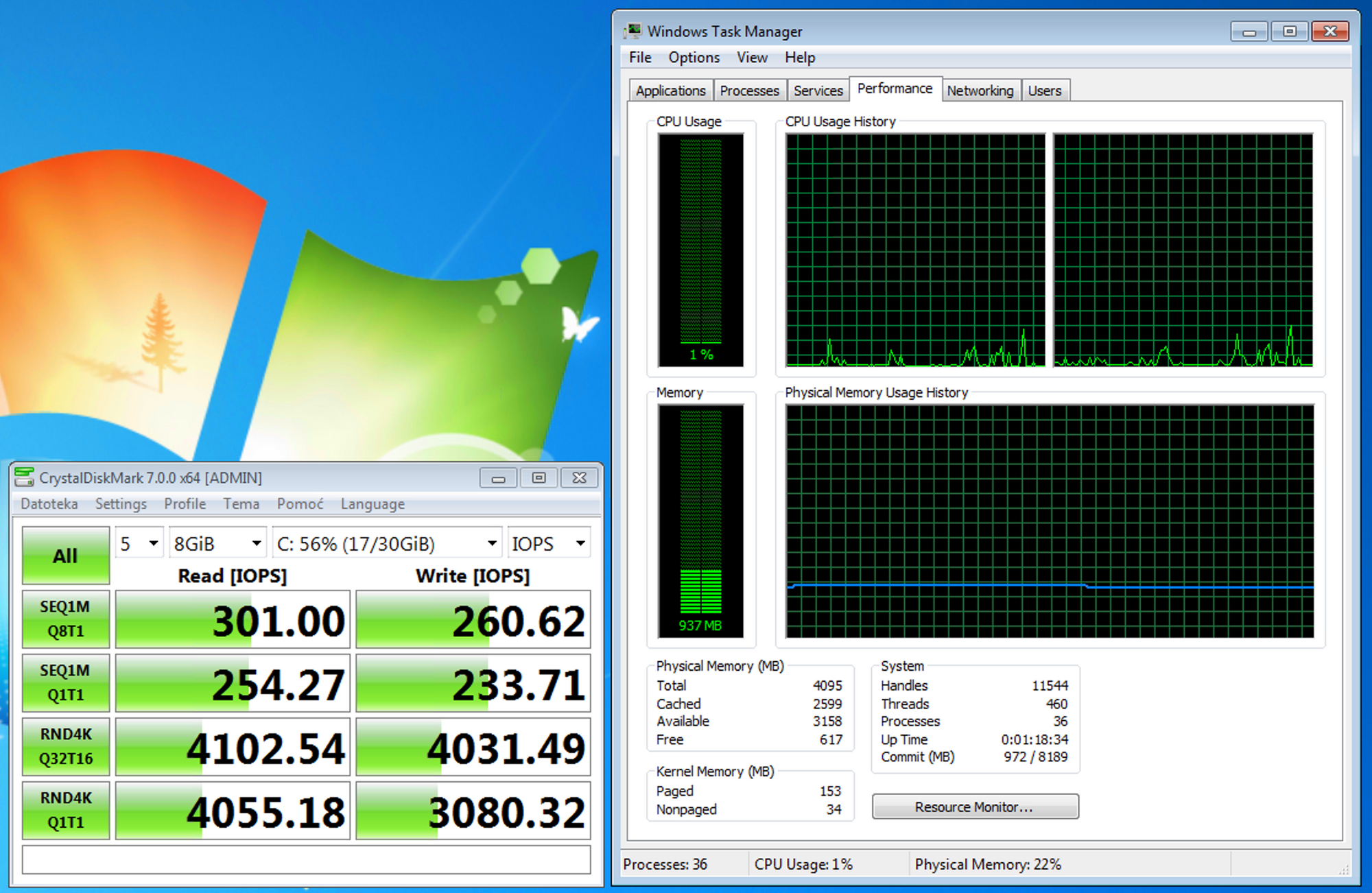Open the Tema menu in CrystalDiskMark
This screenshot has height=893, width=1372.
pos(241,503)
